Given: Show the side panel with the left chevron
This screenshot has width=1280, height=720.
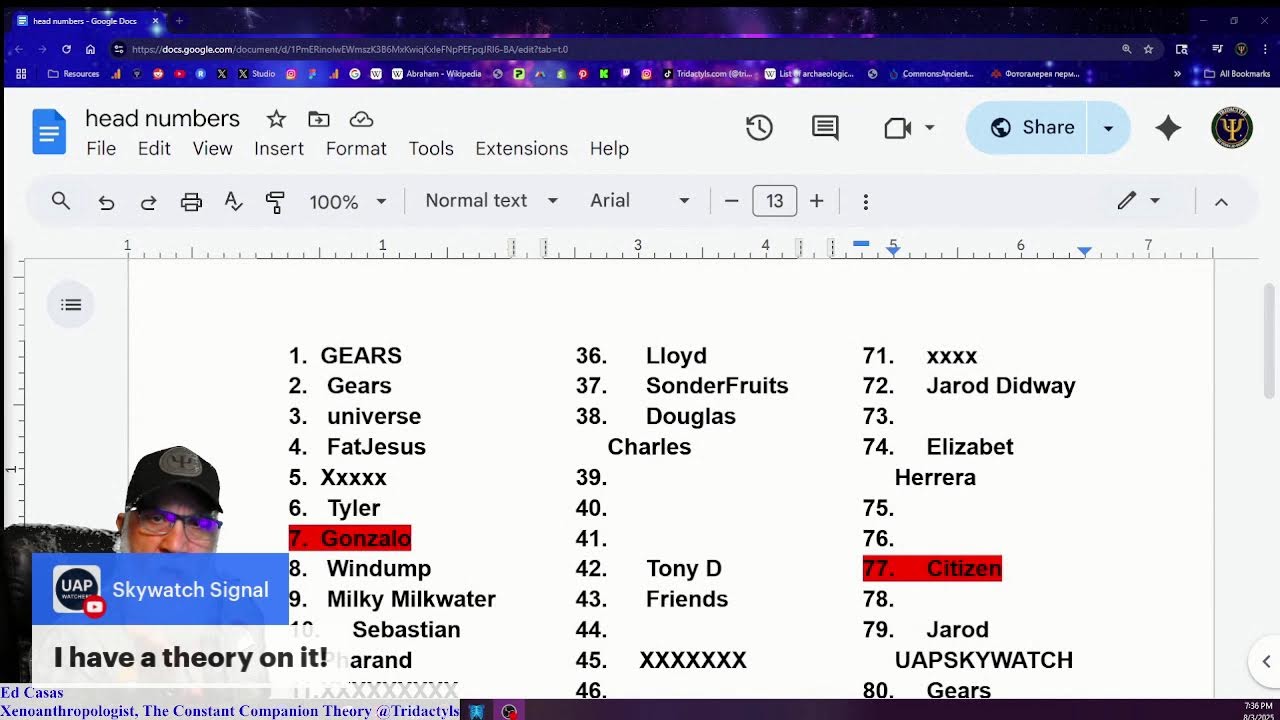Looking at the screenshot, I should (x=1265, y=662).
